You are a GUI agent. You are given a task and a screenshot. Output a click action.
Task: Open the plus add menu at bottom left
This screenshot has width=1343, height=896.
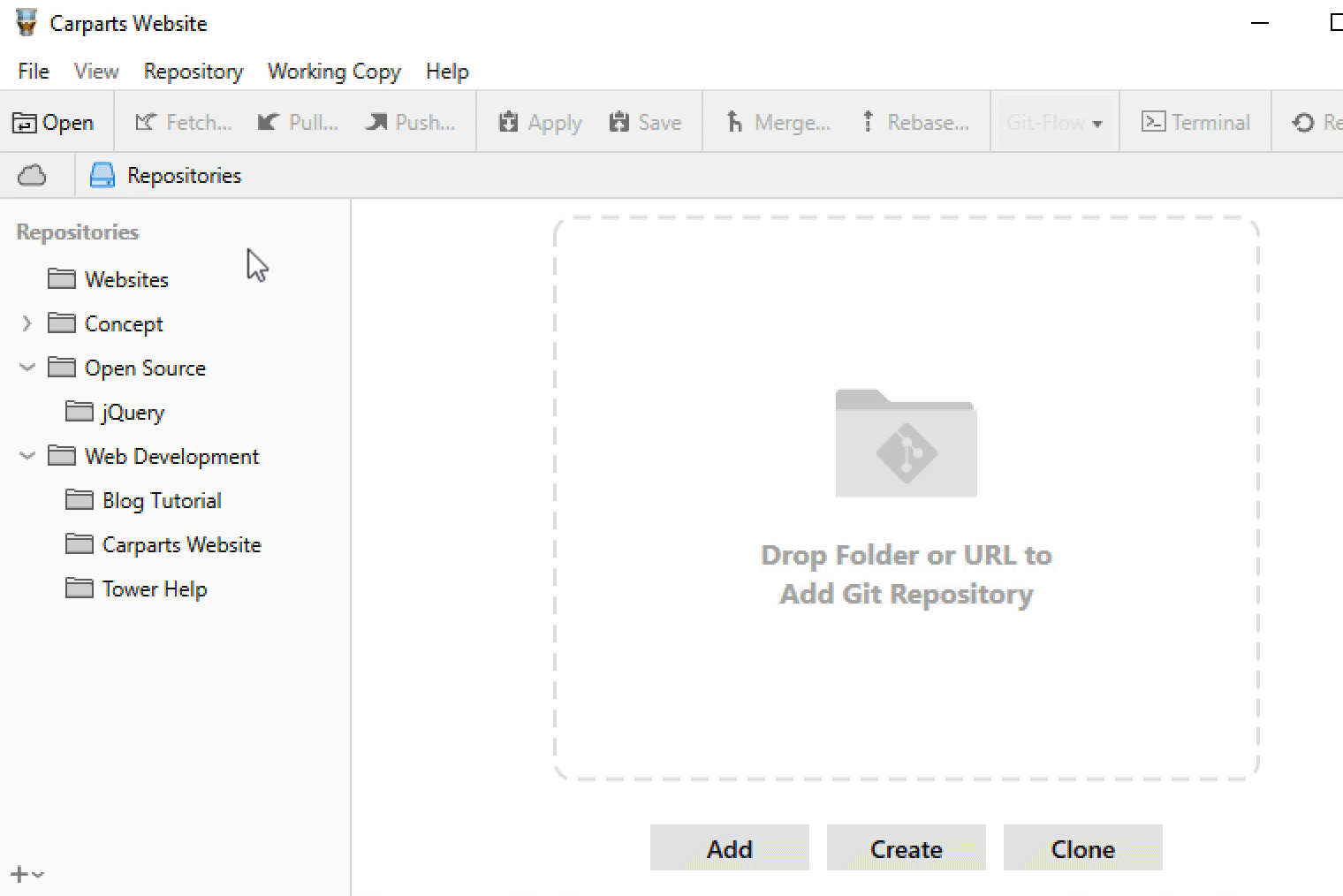pos(27,874)
